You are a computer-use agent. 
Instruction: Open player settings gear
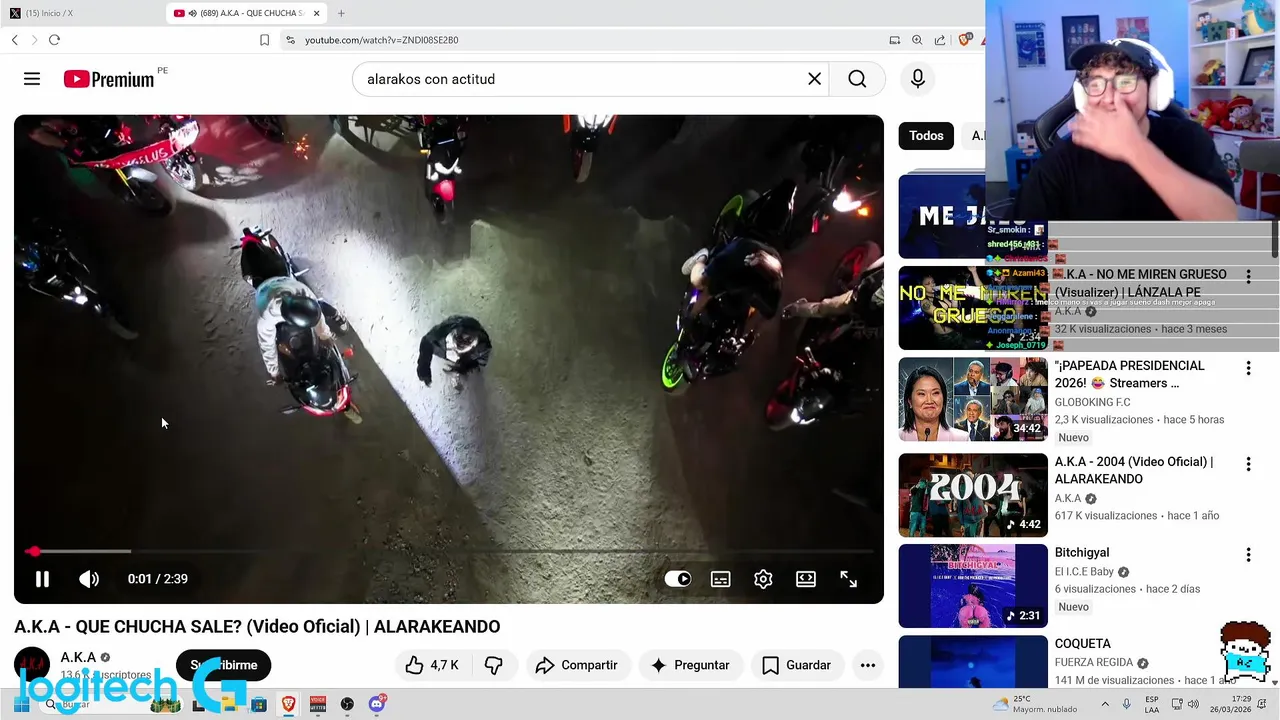point(763,578)
